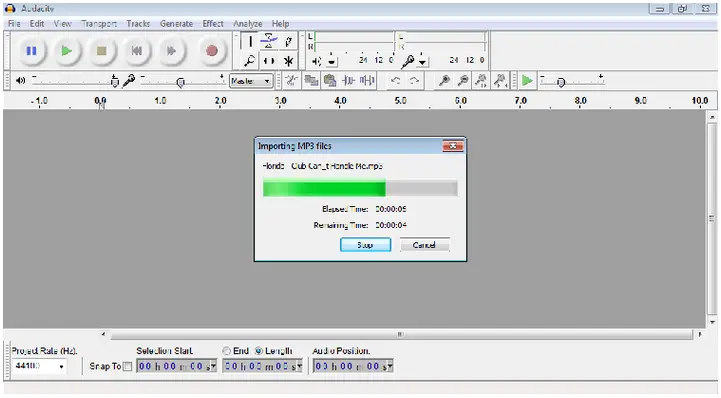Open the input meter dropdown arrow
The height and width of the screenshot is (398, 721).
422,61
